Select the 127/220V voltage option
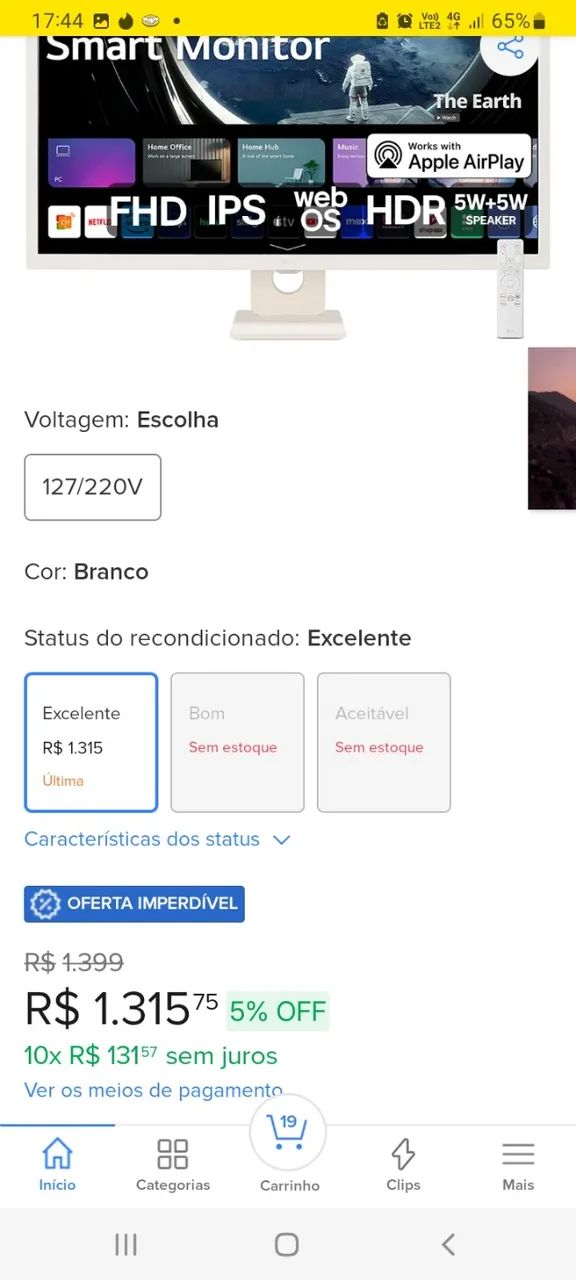 [x=92, y=487]
